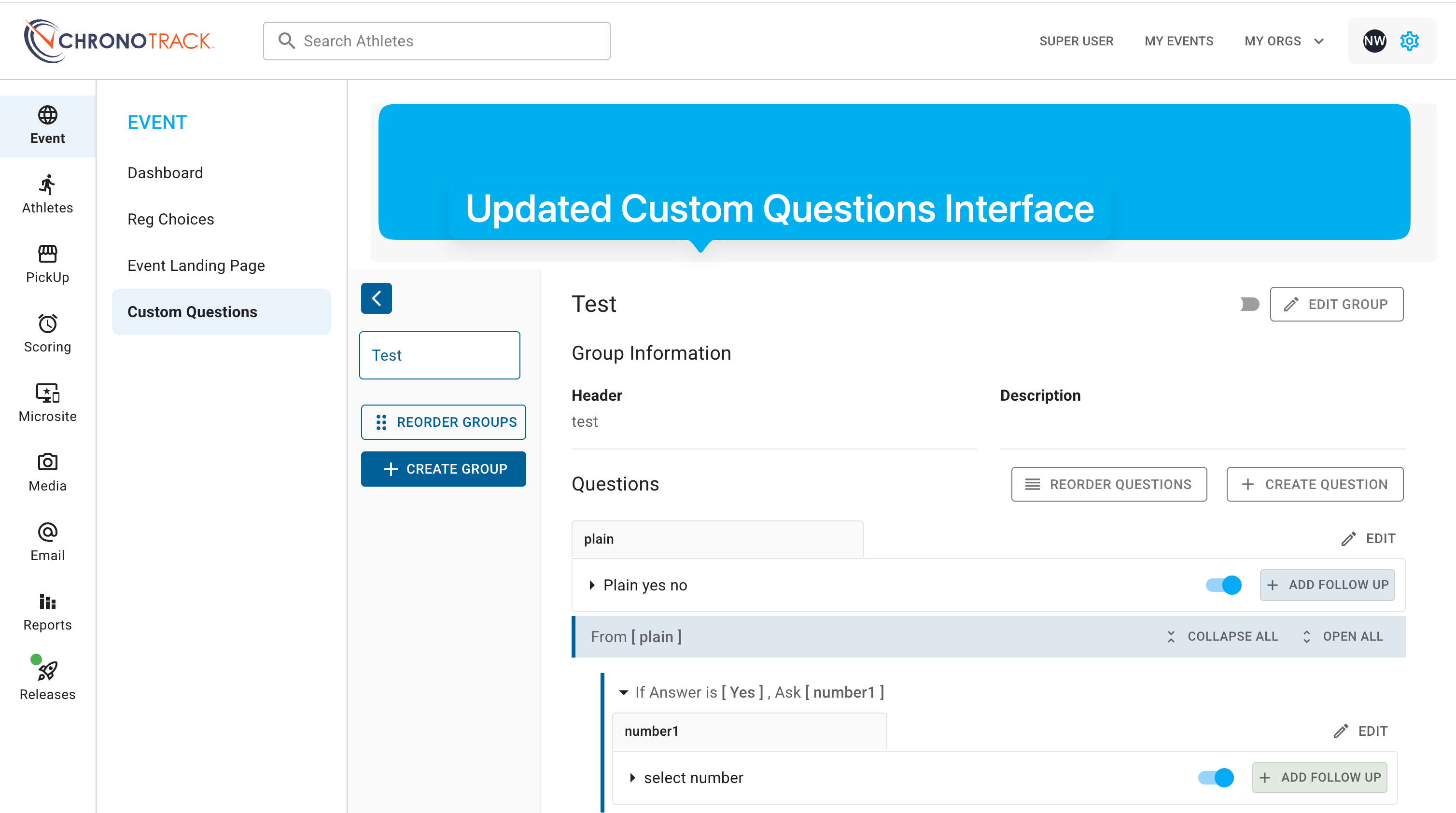
Task: Toggle the Plain yes no question switch
Action: pos(1223,585)
